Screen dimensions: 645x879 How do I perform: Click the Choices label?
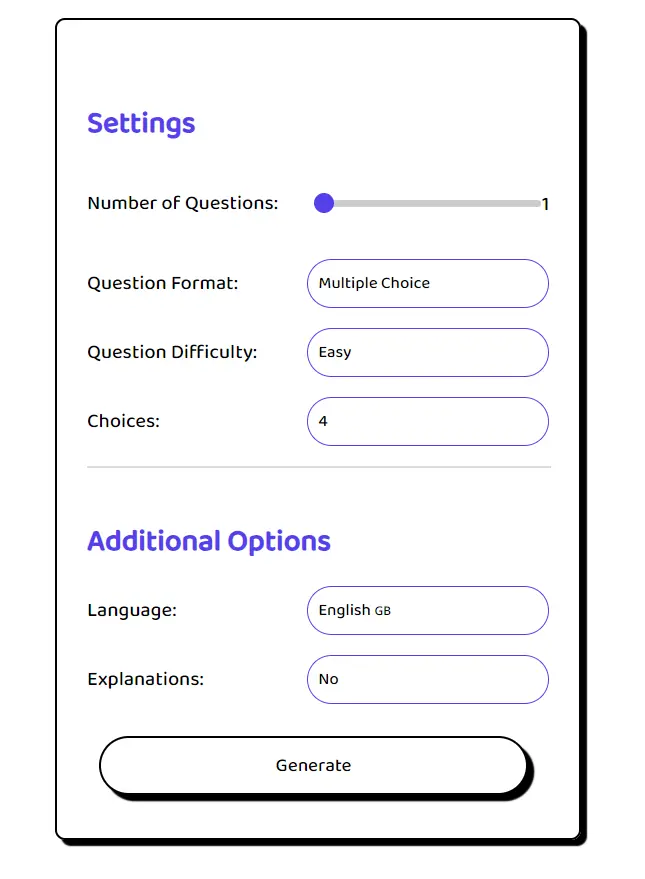pyautogui.click(x=122, y=421)
